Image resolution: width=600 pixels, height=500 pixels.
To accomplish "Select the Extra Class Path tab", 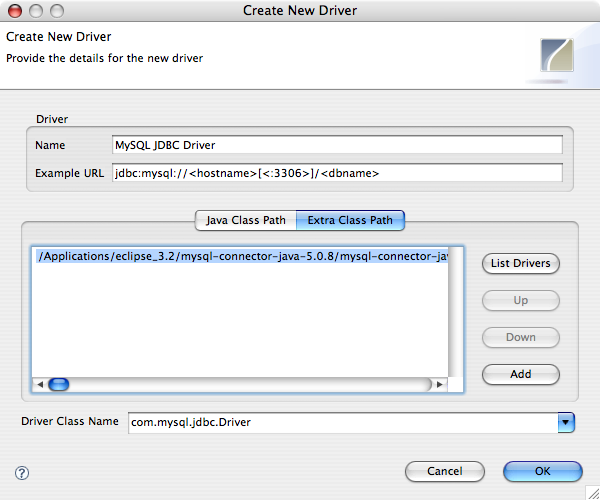I will point(350,219).
